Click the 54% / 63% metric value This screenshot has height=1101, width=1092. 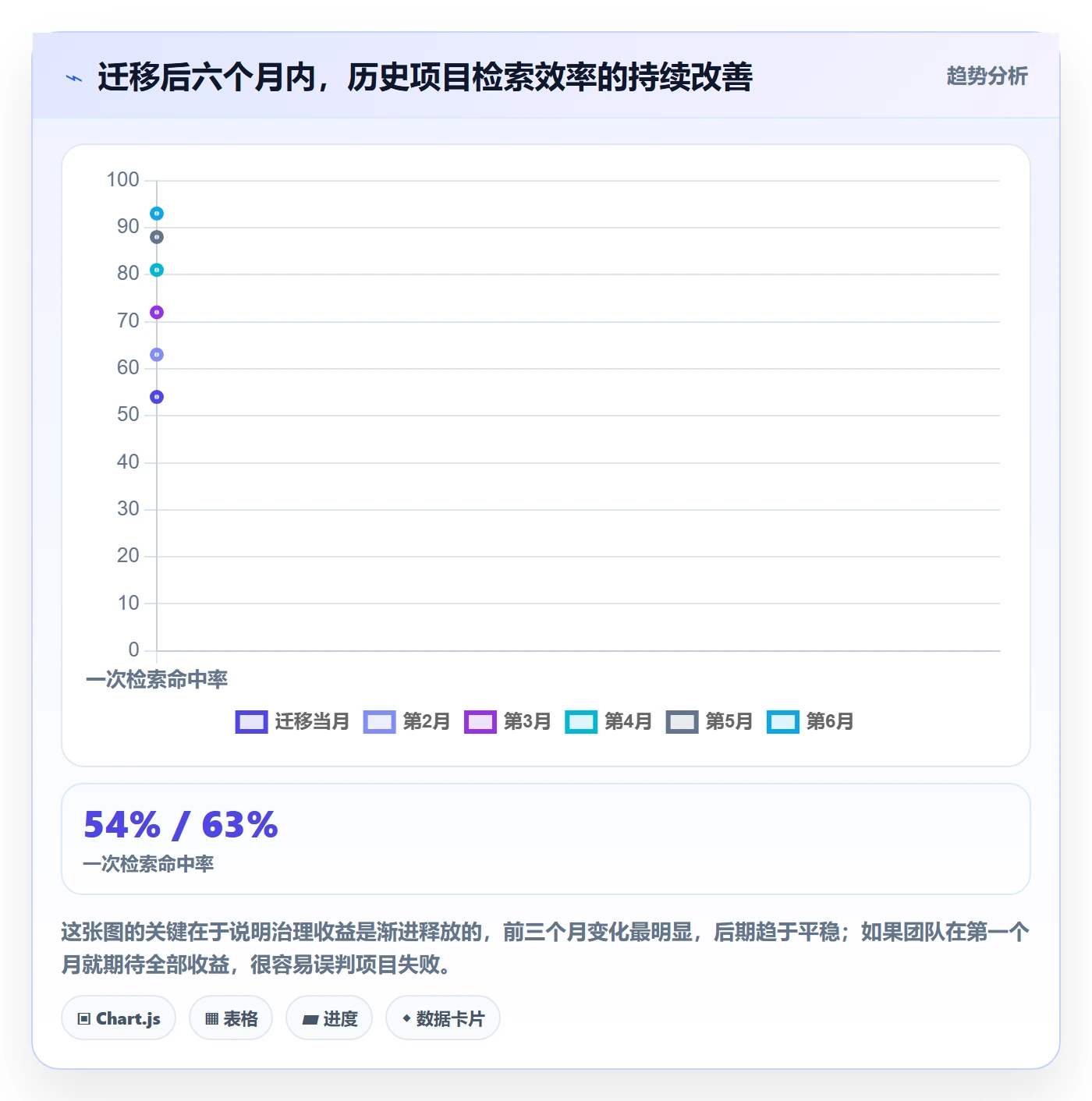[x=181, y=825]
